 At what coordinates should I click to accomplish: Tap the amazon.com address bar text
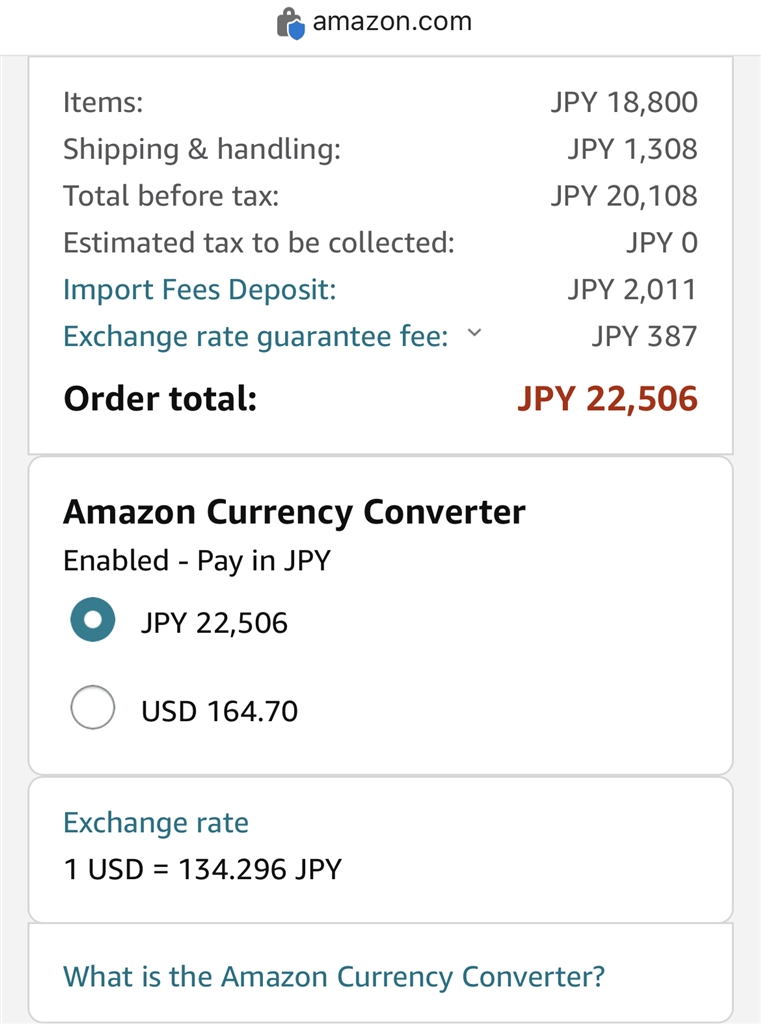(391, 22)
